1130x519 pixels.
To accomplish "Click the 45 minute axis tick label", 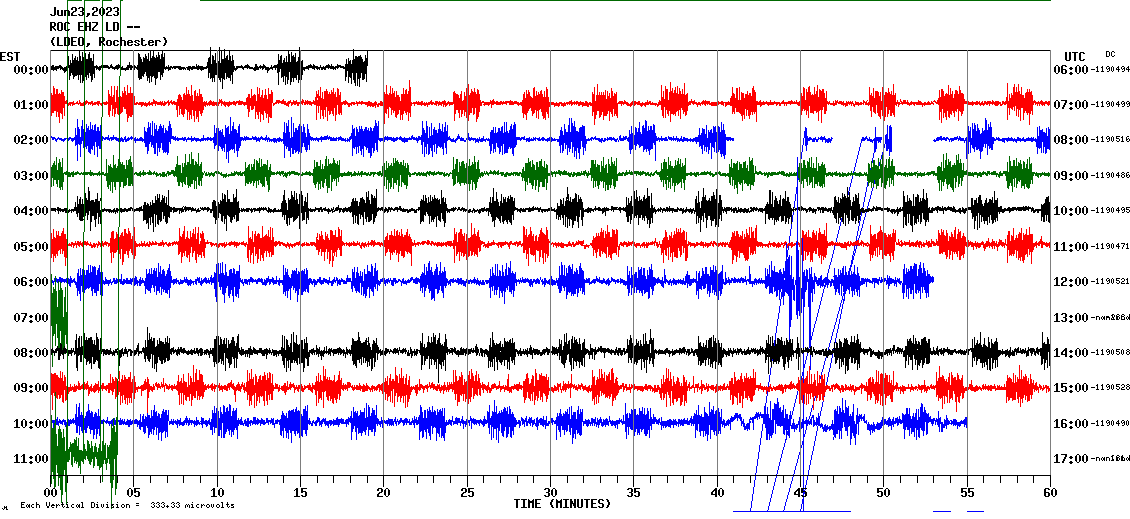I will [x=800, y=493].
